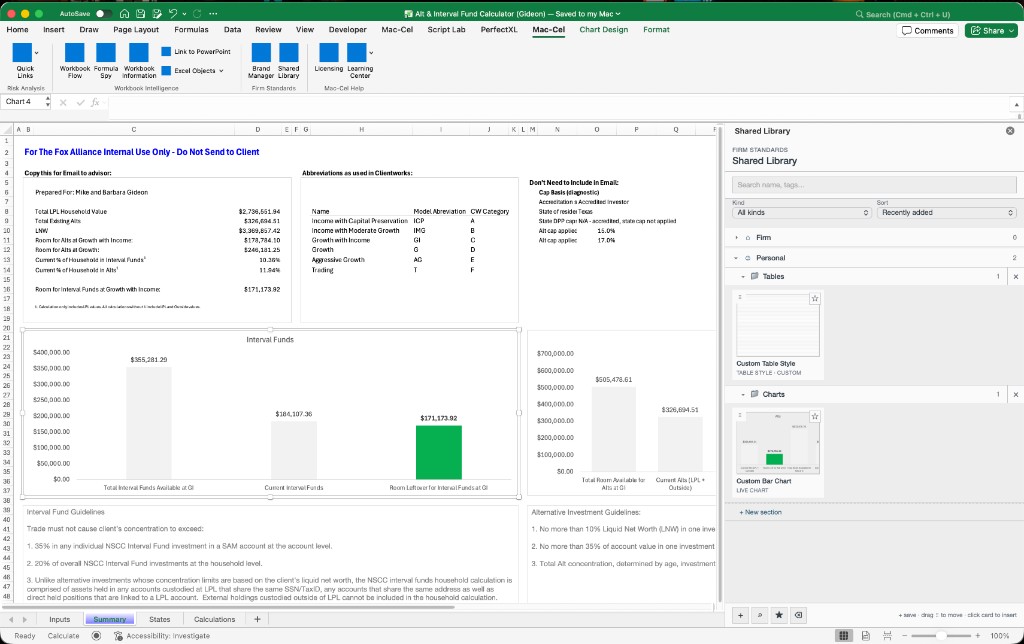The height and width of the screenshot is (644, 1024).
Task: Click the search icon in library footer
Action: click(760, 615)
